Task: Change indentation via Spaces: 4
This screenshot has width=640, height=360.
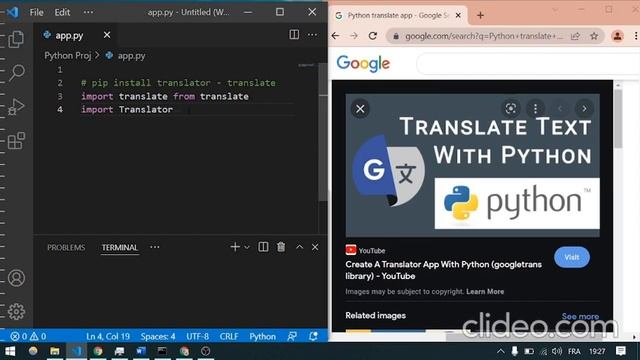Action: (158, 336)
